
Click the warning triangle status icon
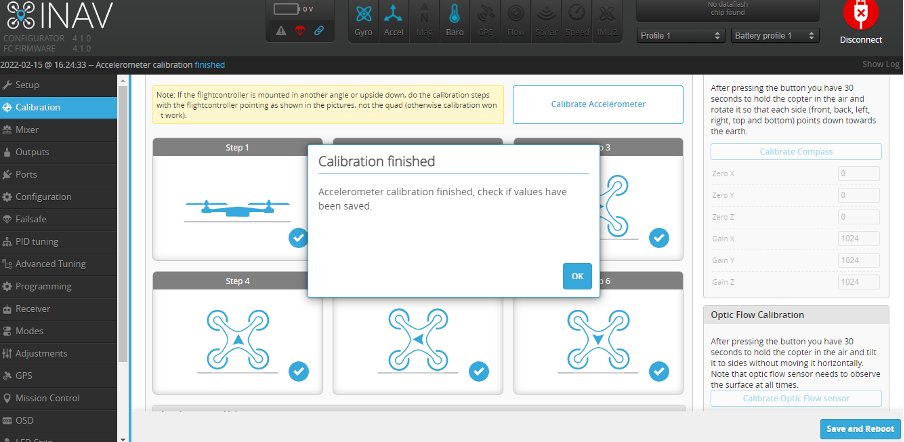click(x=281, y=32)
